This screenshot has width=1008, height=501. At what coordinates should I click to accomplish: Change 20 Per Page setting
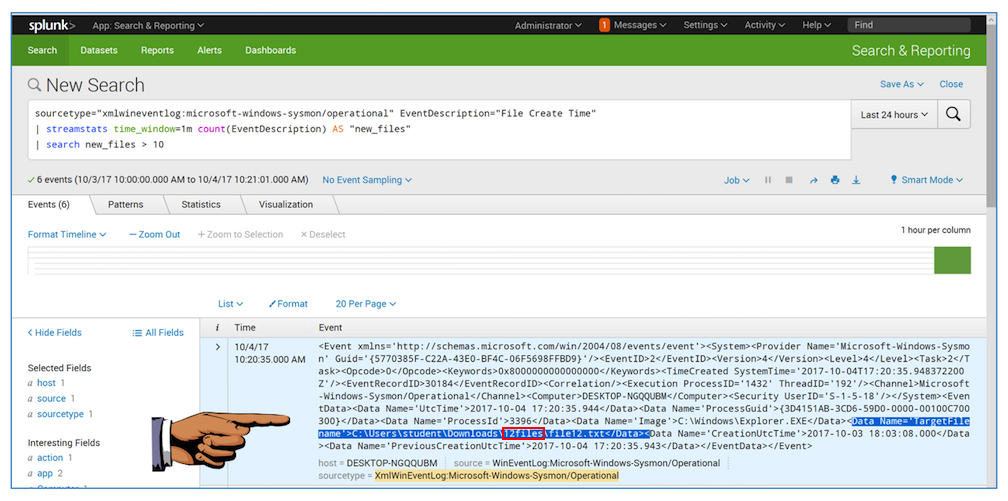point(366,304)
